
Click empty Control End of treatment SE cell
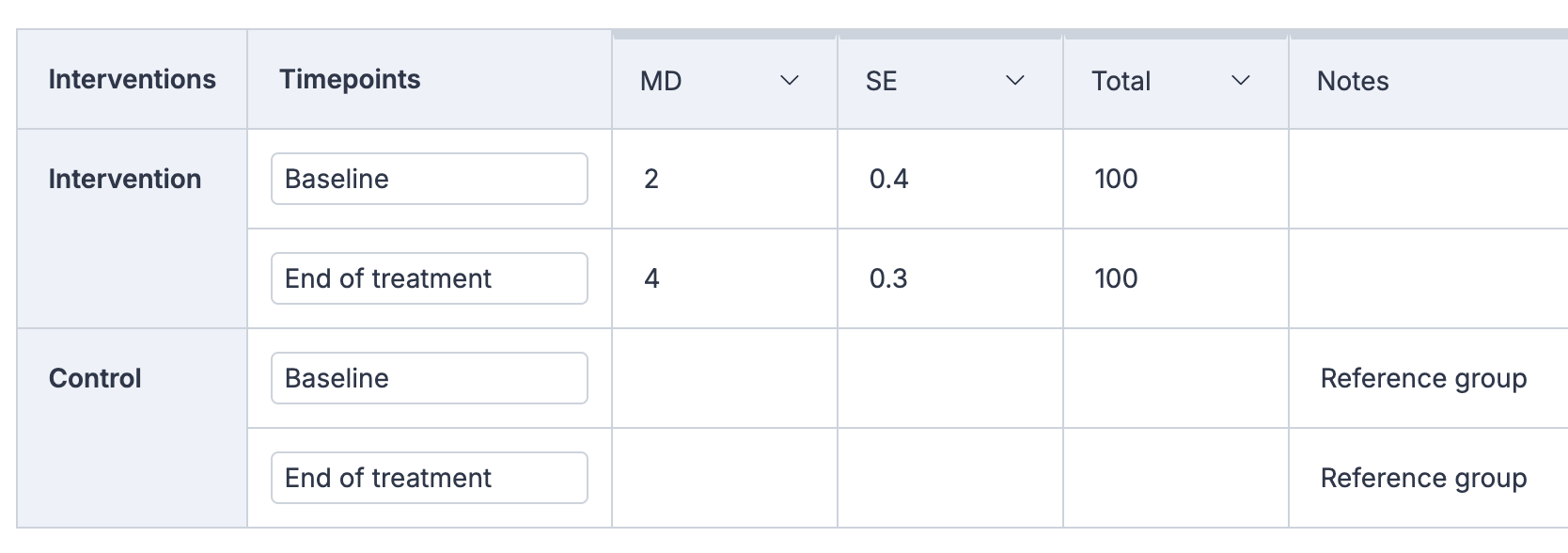tap(949, 478)
